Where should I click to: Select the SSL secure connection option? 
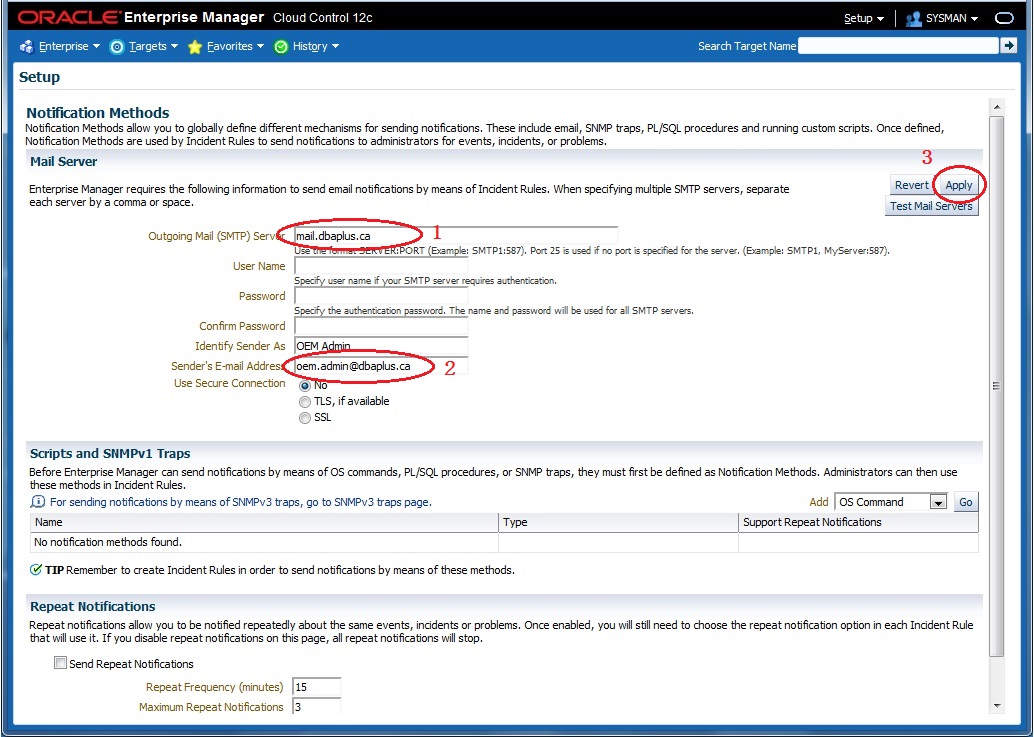pyautogui.click(x=304, y=418)
